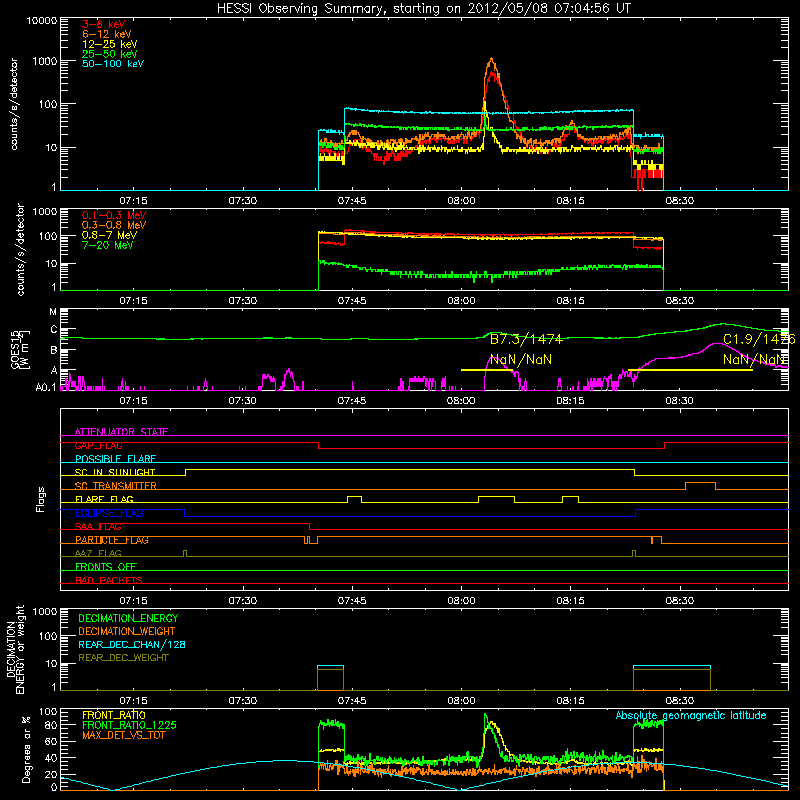Click the SC_TRANSMITTER pulse after 08:30
The width and height of the screenshot is (800, 800).
coord(700,485)
